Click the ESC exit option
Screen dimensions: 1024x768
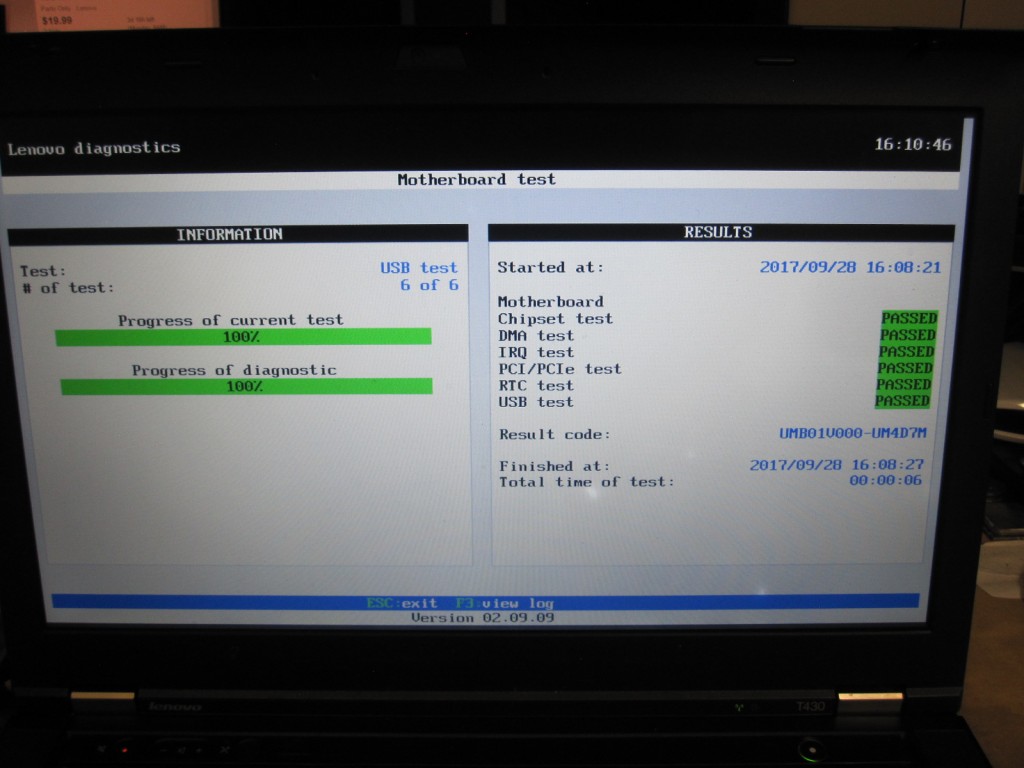coord(402,603)
